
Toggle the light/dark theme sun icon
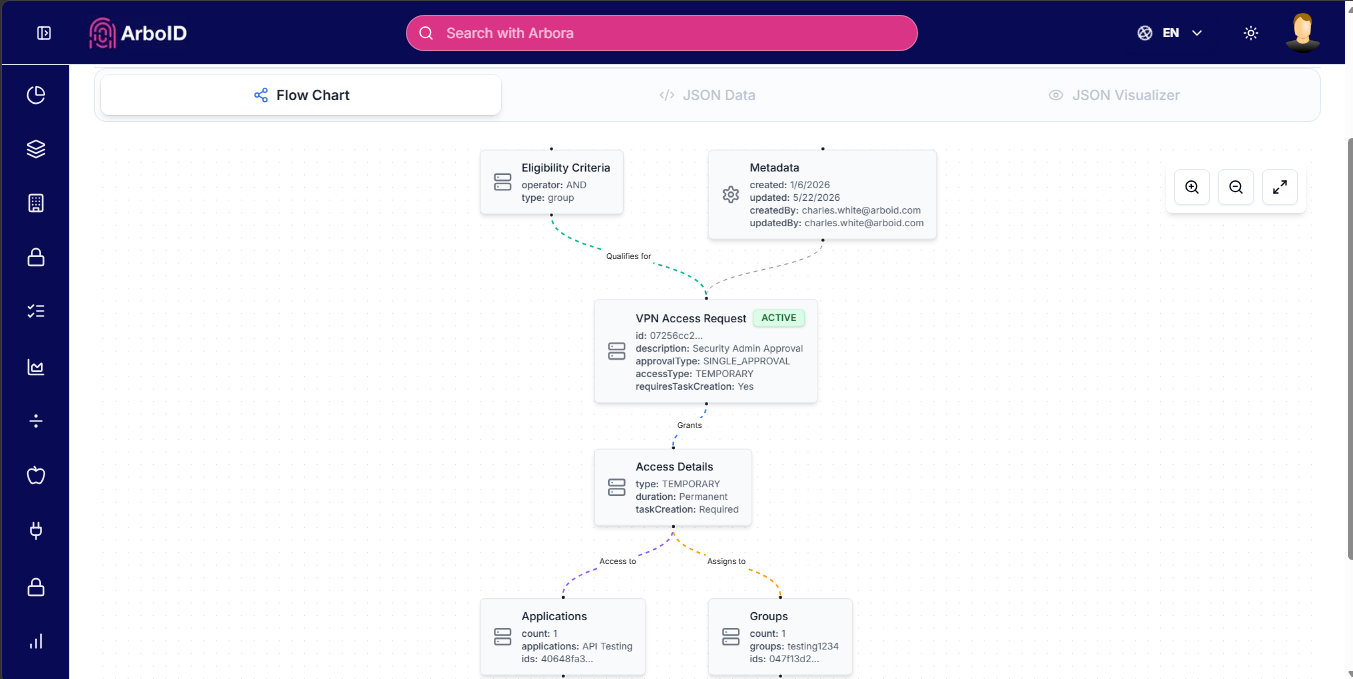[1251, 33]
